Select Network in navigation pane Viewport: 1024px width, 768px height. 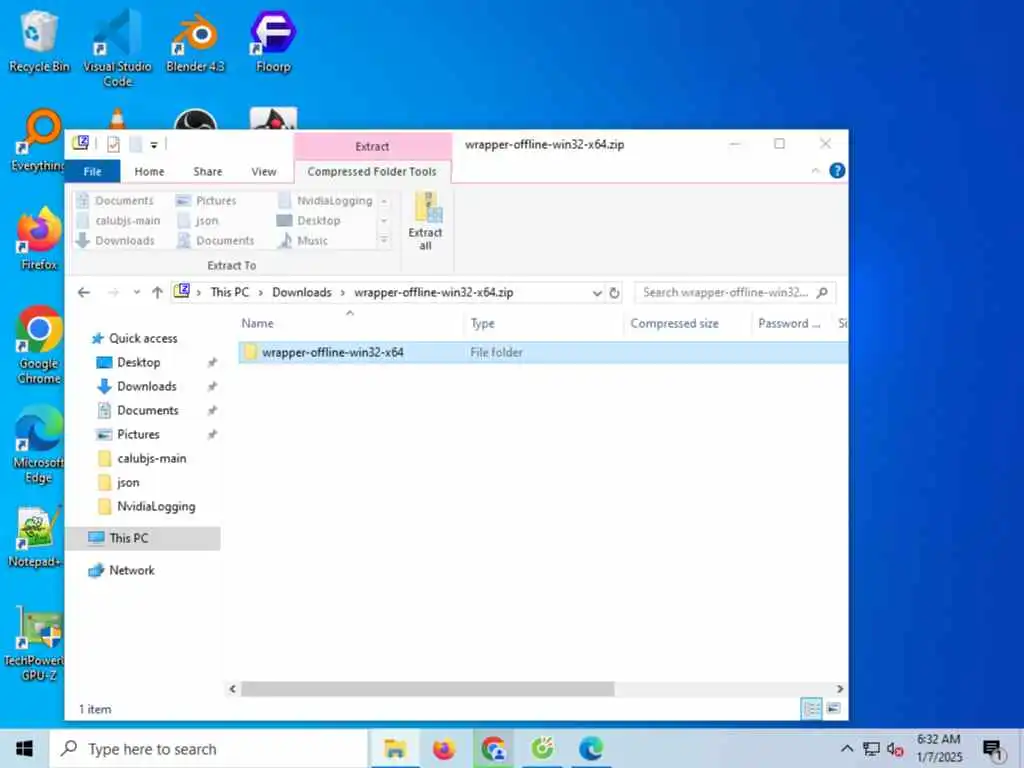(131, 570)
